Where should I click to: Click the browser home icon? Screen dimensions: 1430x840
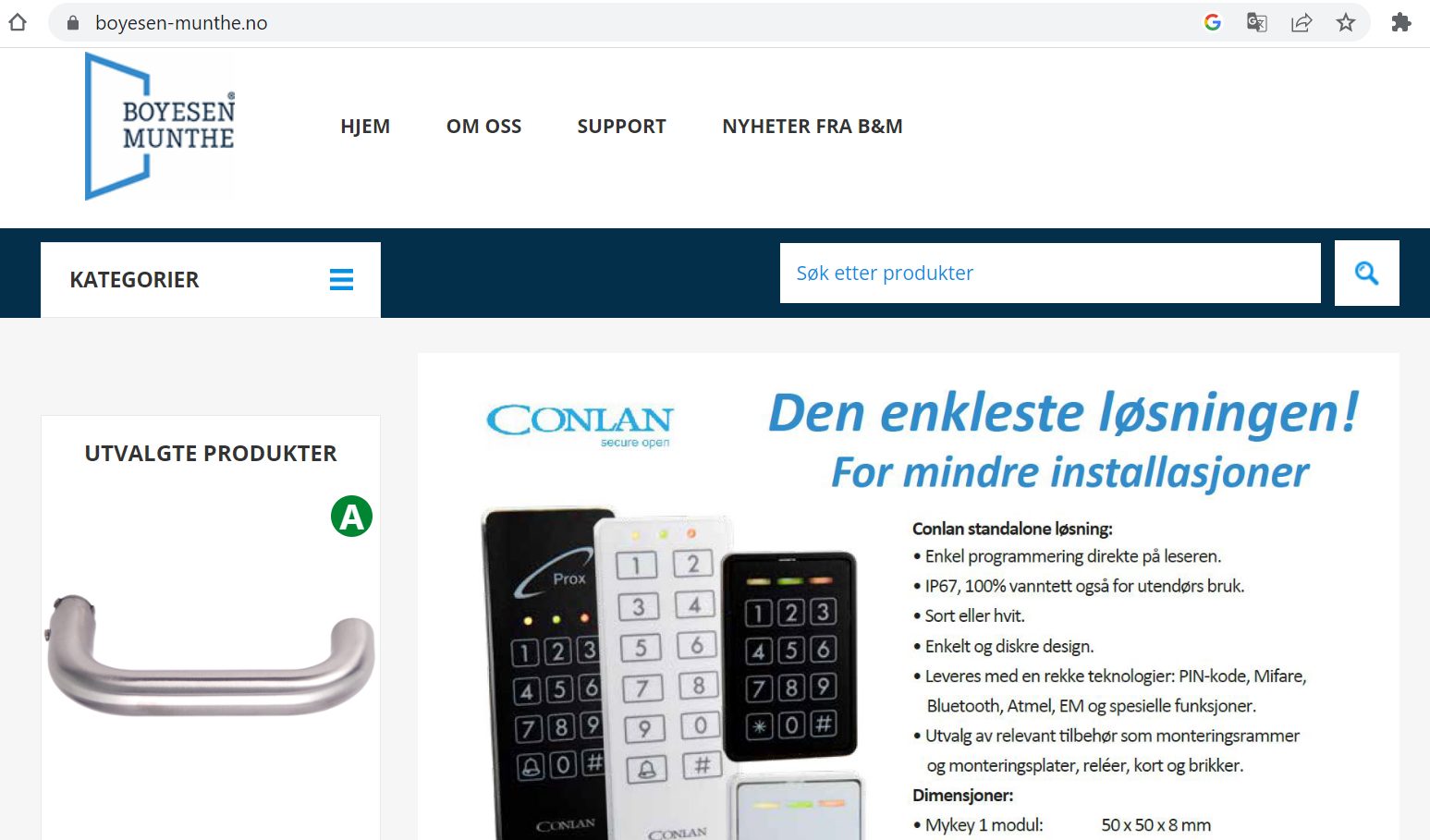point(17,22)
